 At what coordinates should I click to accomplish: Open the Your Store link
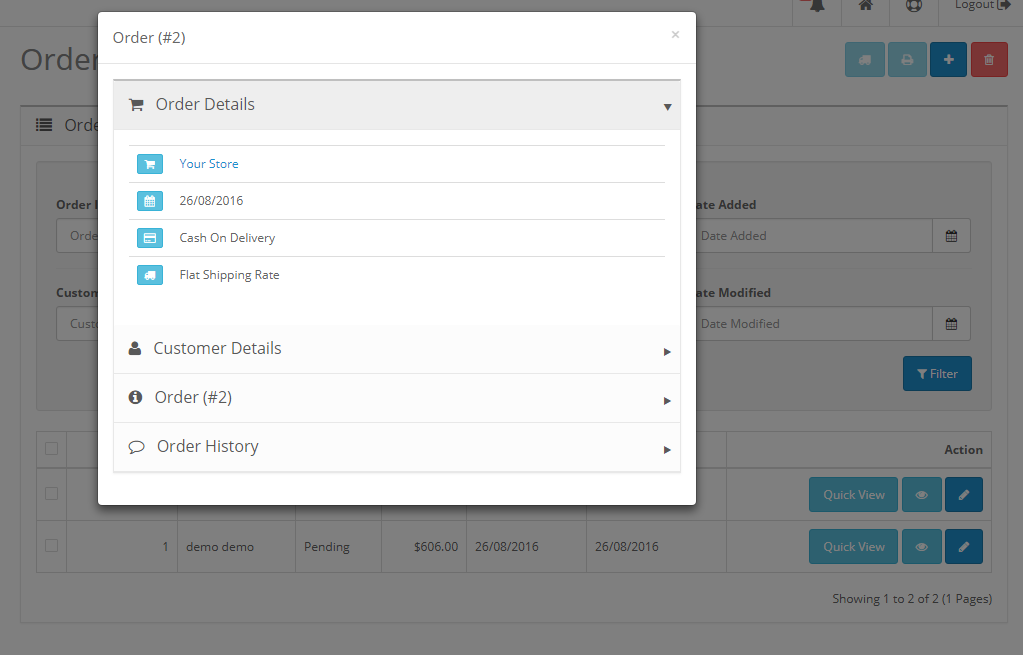coord(209,164)
